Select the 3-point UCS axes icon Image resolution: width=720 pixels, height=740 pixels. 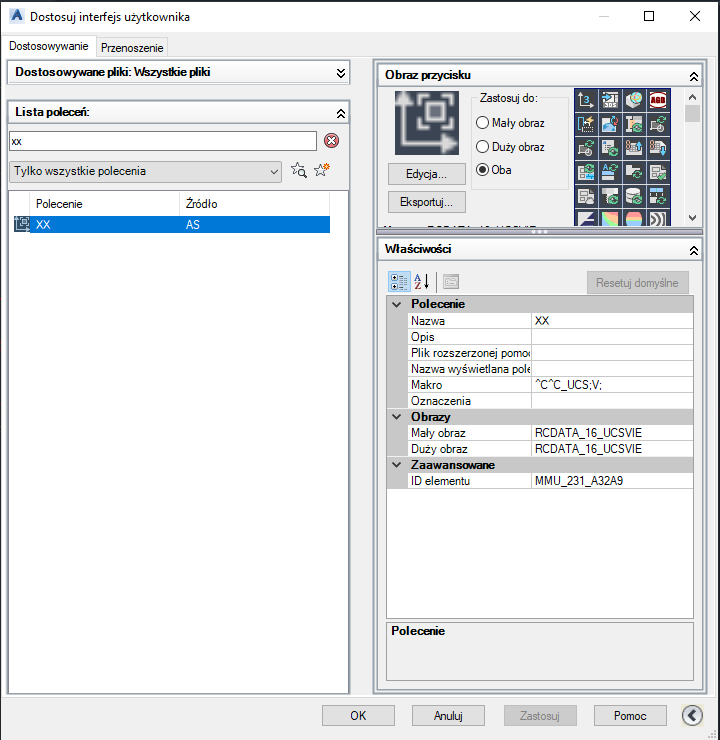point(586,100)
